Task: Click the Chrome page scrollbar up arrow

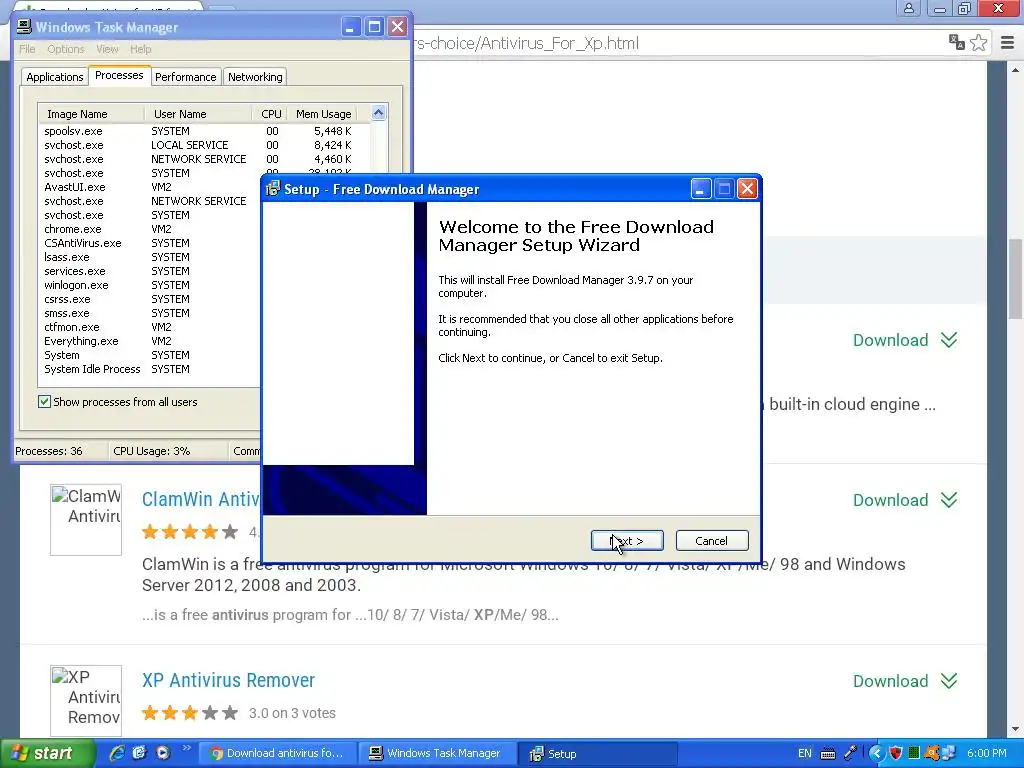Action: coord(1016,69)
